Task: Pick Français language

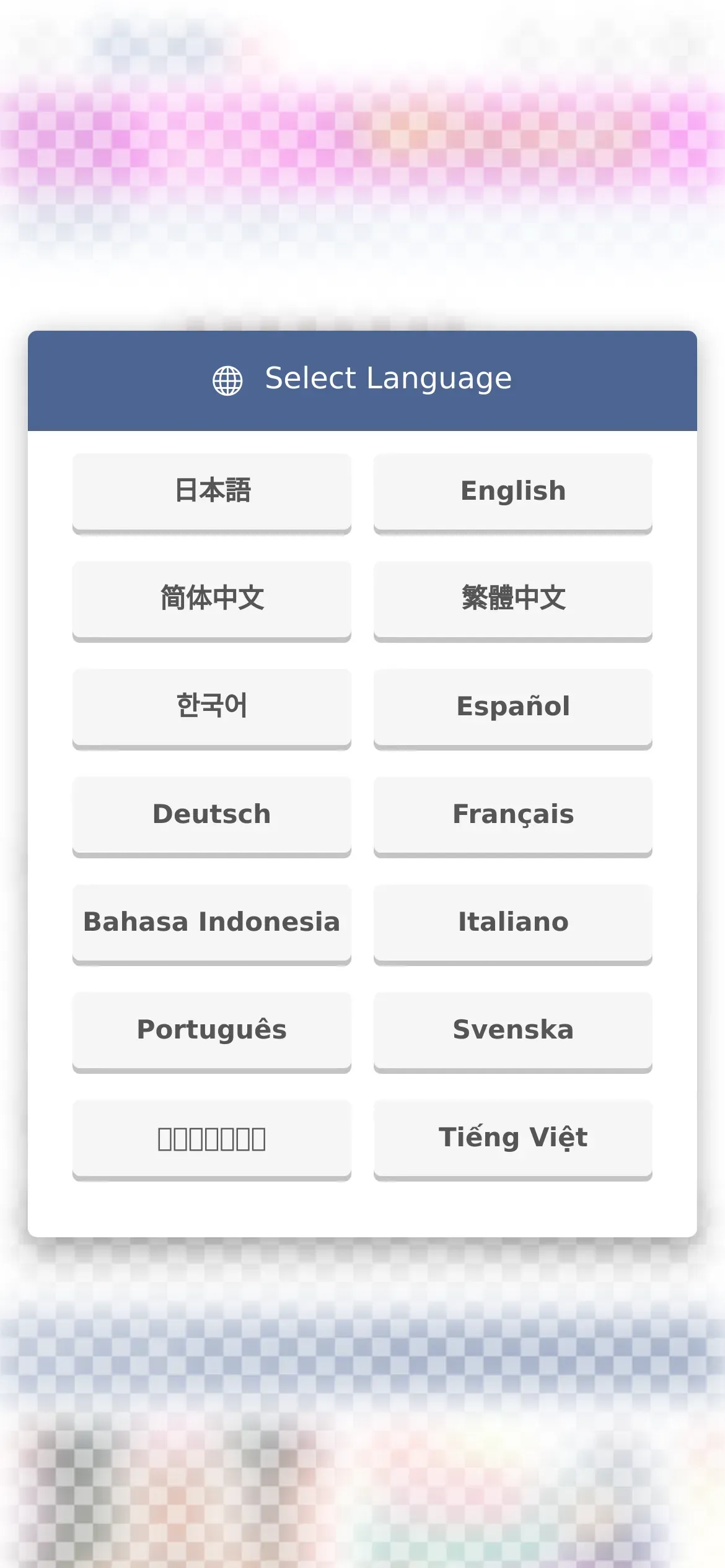Action: (513, 817)
